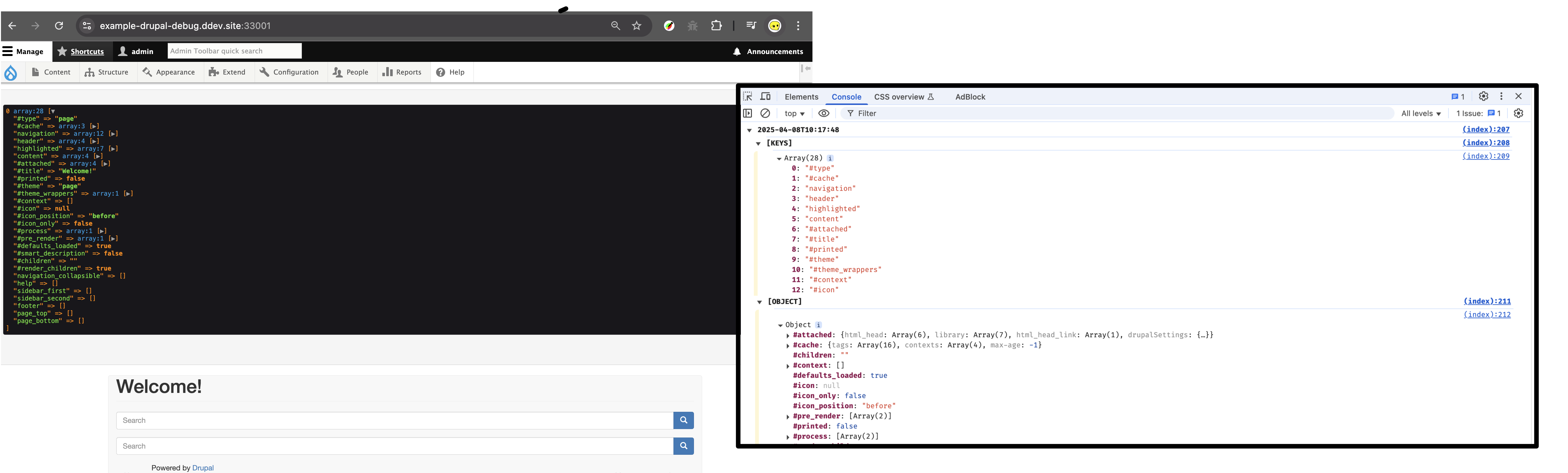The width and height of the screenshot is (1568, 473).
Task: Bookmark this page with the star icon
Action: (x=637, y=26)
